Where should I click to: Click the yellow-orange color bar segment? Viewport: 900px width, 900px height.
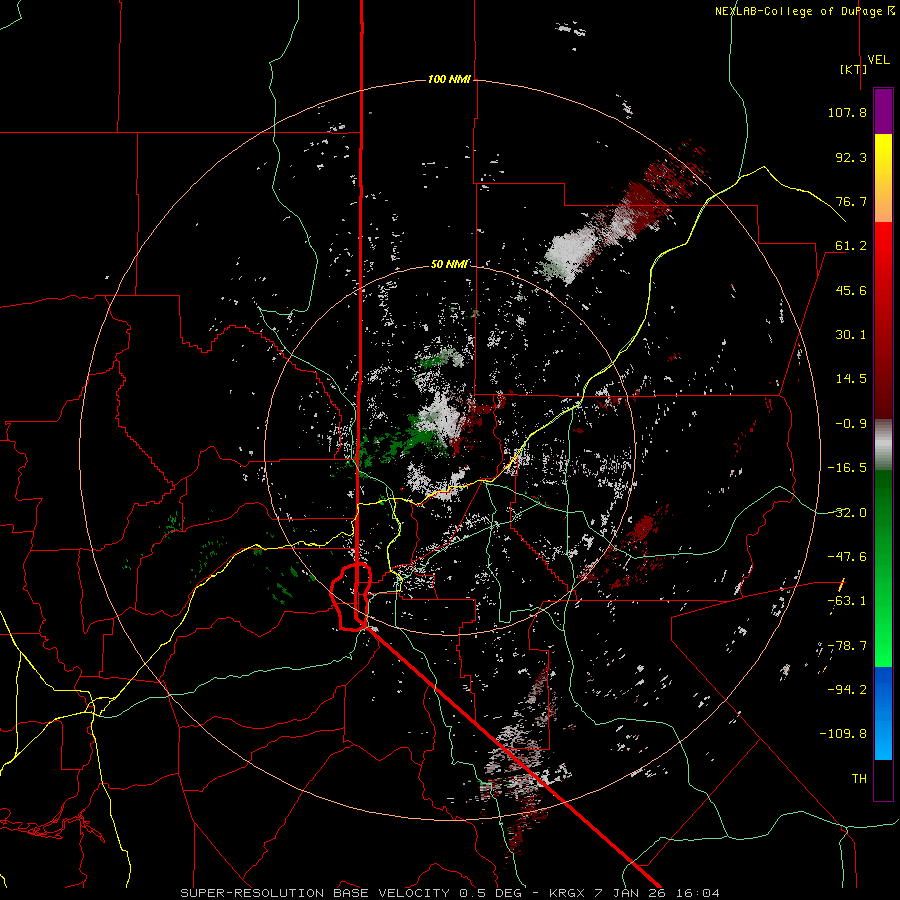(883, 178)
